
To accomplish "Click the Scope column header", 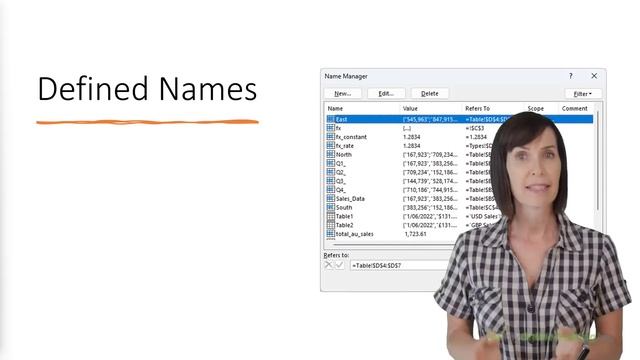I will (536, 109).
